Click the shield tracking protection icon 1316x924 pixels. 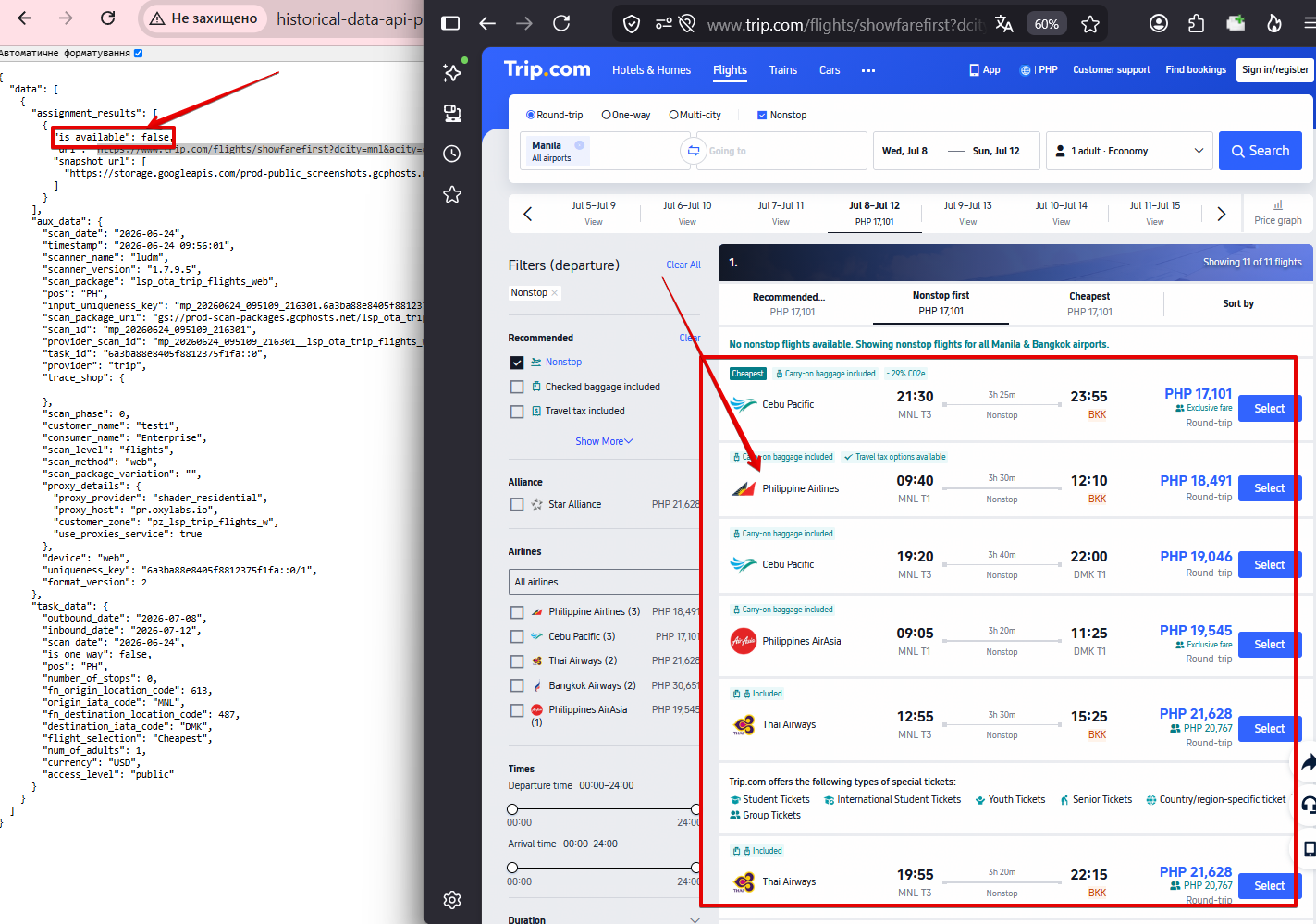632,24
